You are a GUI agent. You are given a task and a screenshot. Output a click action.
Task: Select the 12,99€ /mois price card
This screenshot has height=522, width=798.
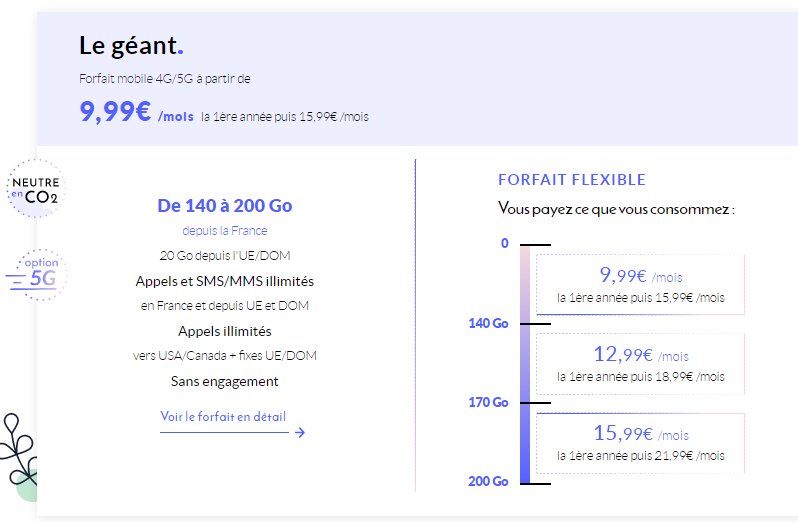coord(640,364)
